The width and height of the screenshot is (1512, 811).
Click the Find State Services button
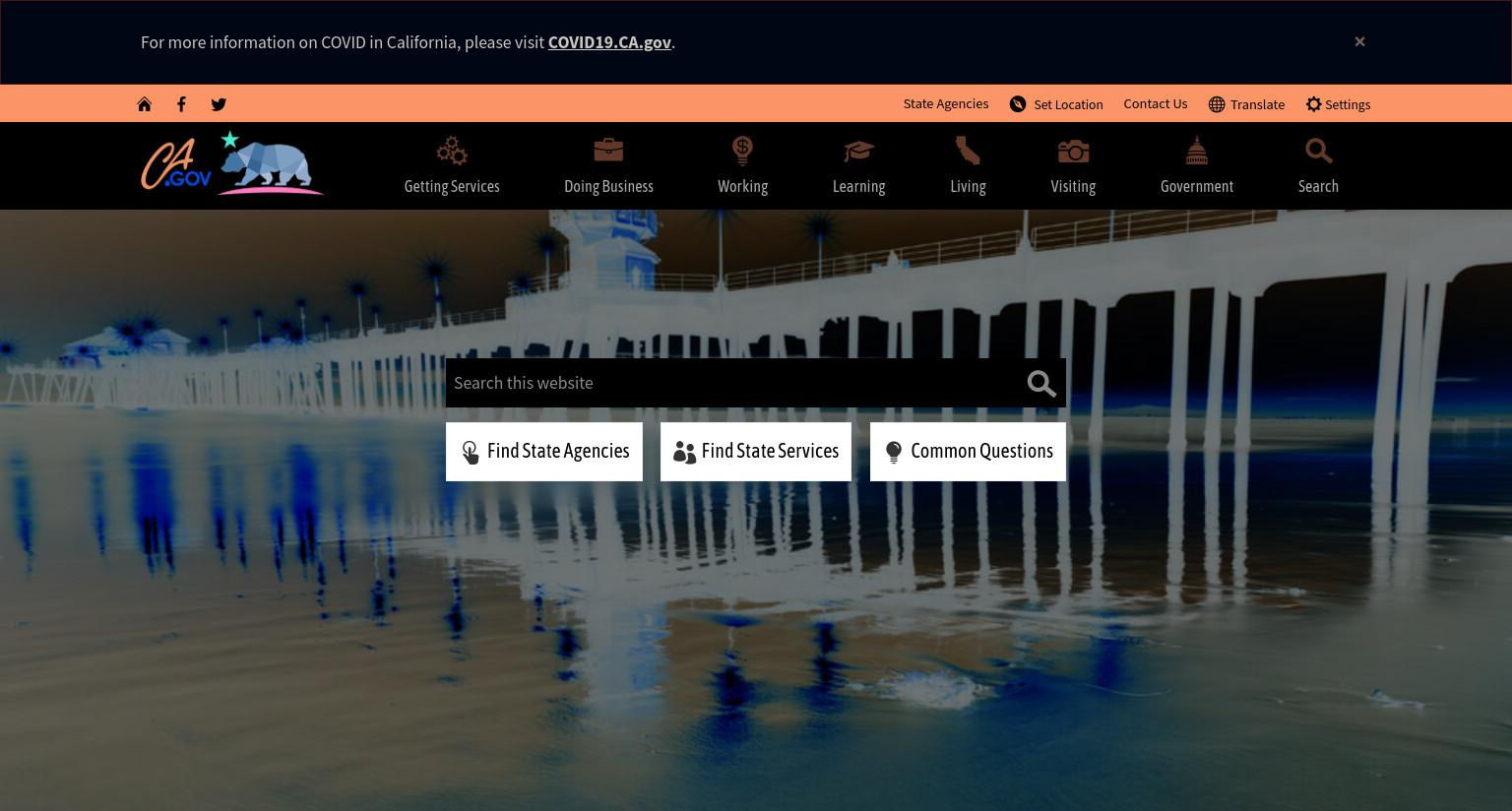(756, 452)
